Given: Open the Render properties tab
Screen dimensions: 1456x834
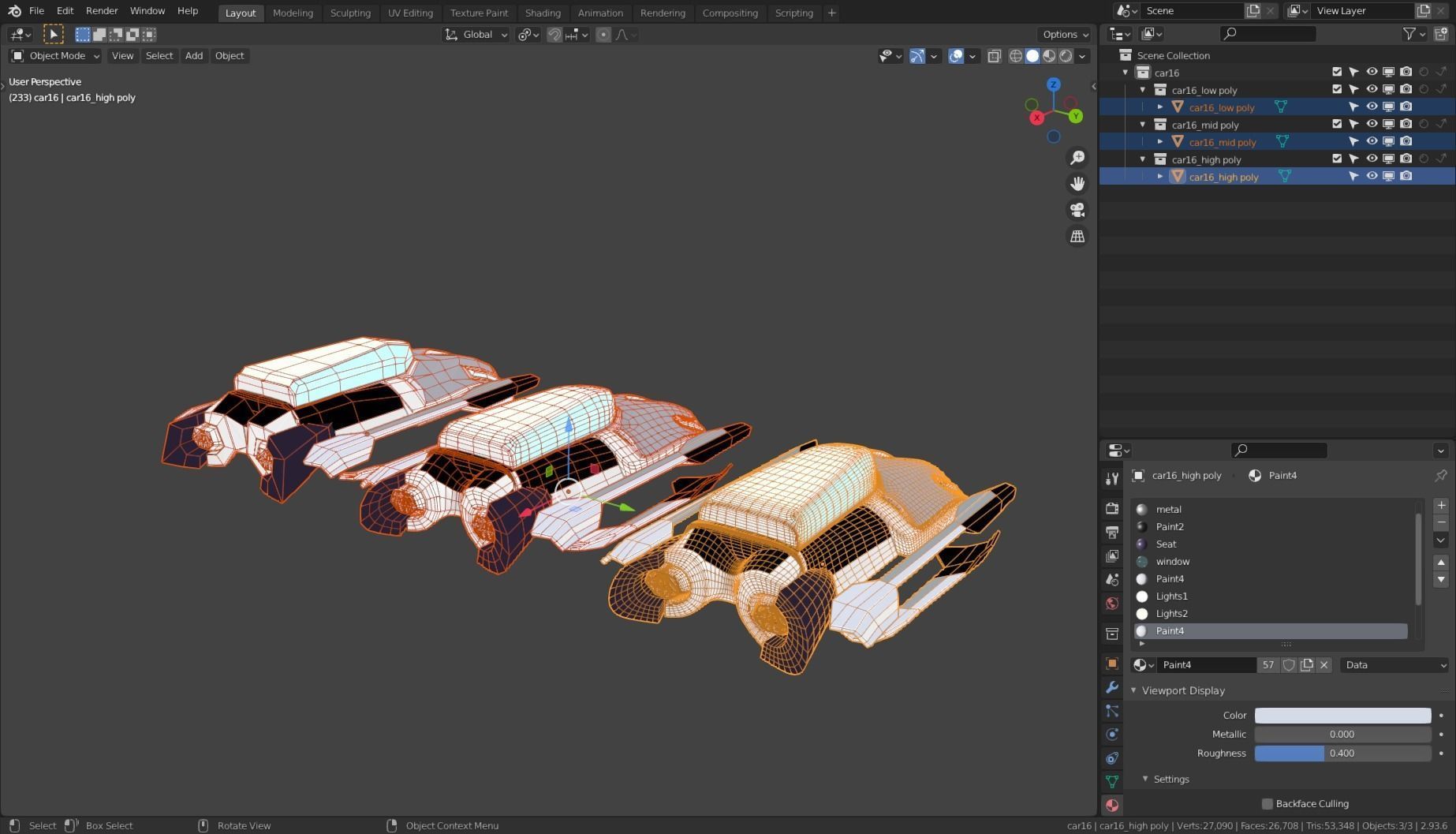Looking at the screenshot, I should tap(1111, 509).
